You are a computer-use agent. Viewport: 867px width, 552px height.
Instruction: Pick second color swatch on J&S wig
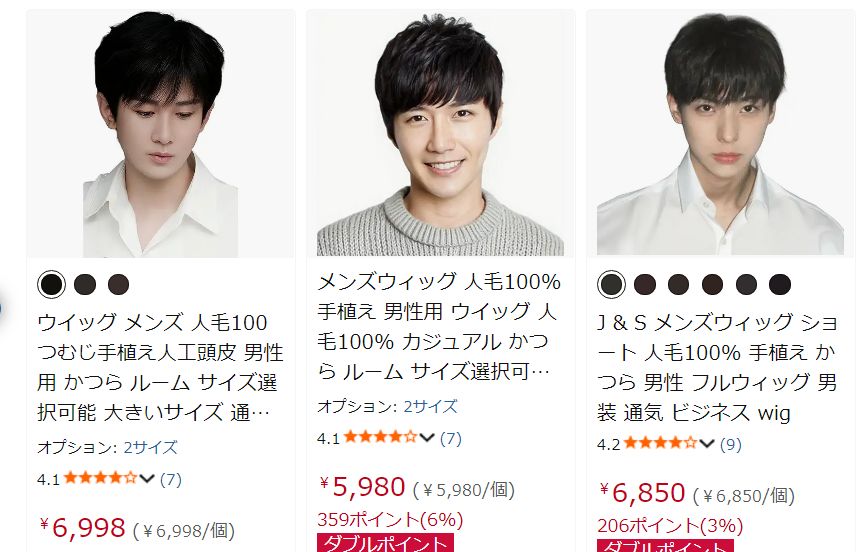(645, 284)
